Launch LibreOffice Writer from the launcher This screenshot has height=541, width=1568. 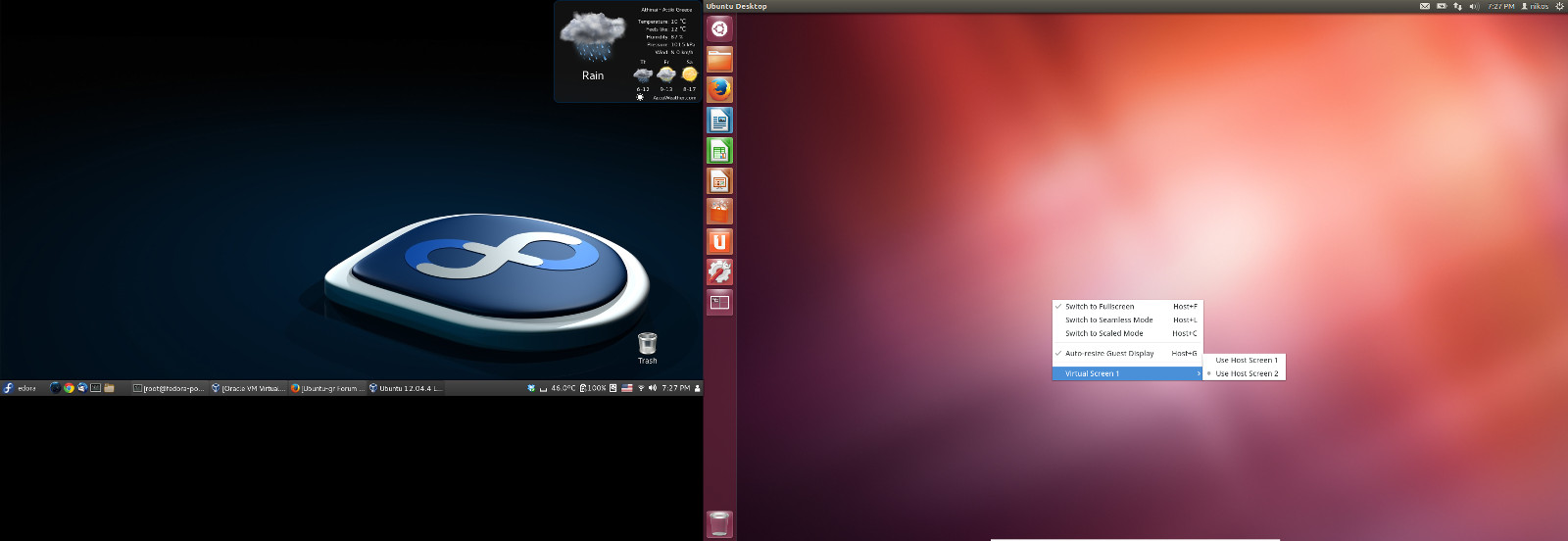[719, 121]
